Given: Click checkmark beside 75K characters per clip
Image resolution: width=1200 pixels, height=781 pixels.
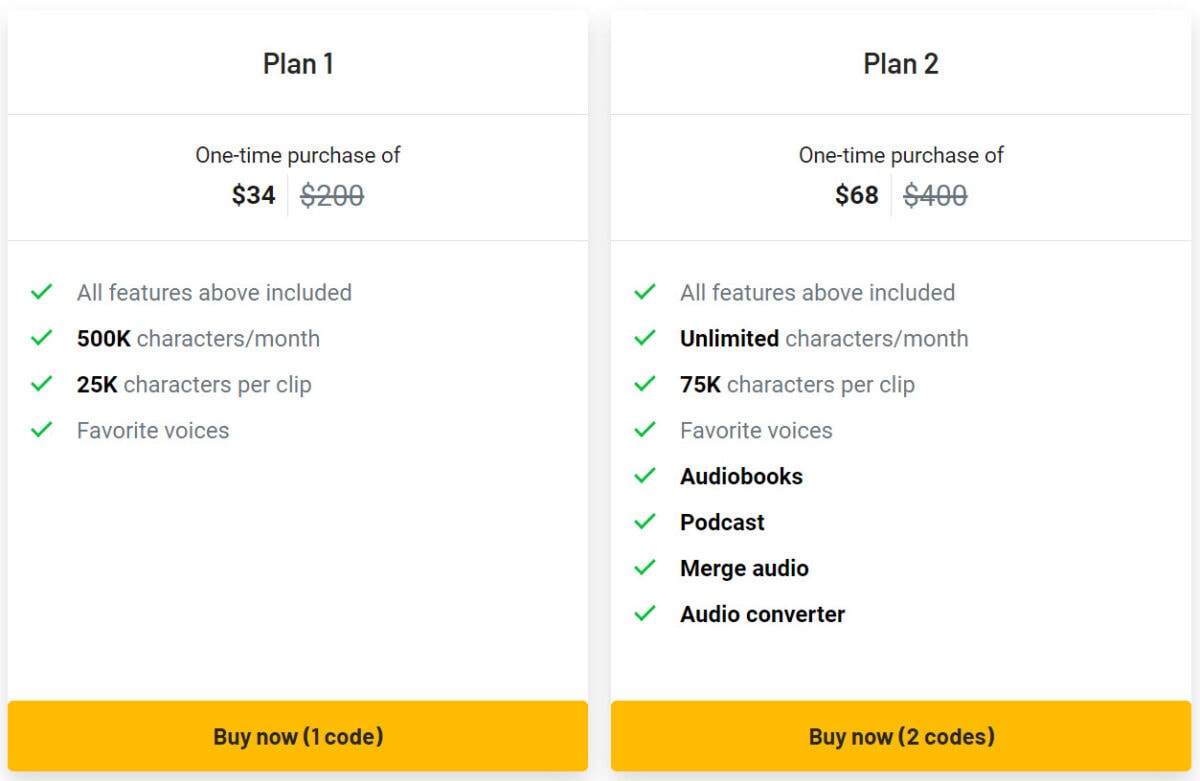Looking at the screenshot, I should tap(645, 384).
